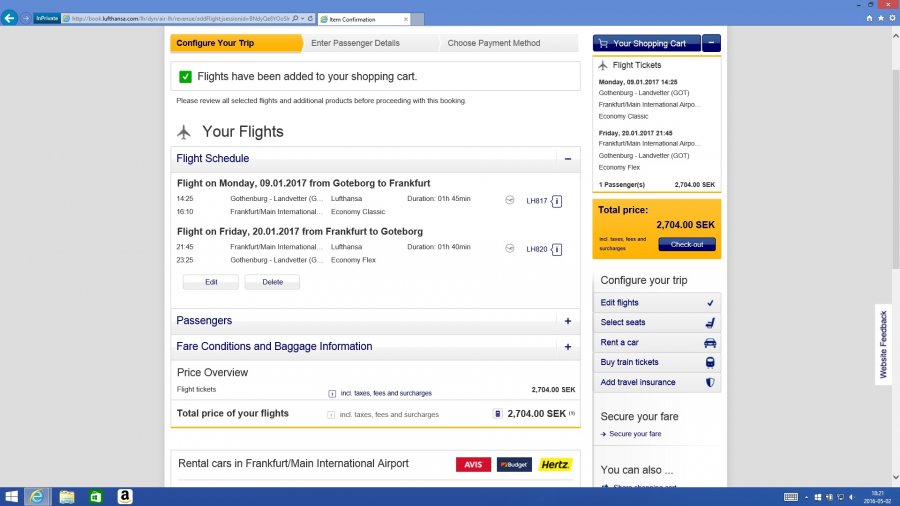Click the Buy train tickets icon
The image size is (900, 506).
[x=710, y=363]
